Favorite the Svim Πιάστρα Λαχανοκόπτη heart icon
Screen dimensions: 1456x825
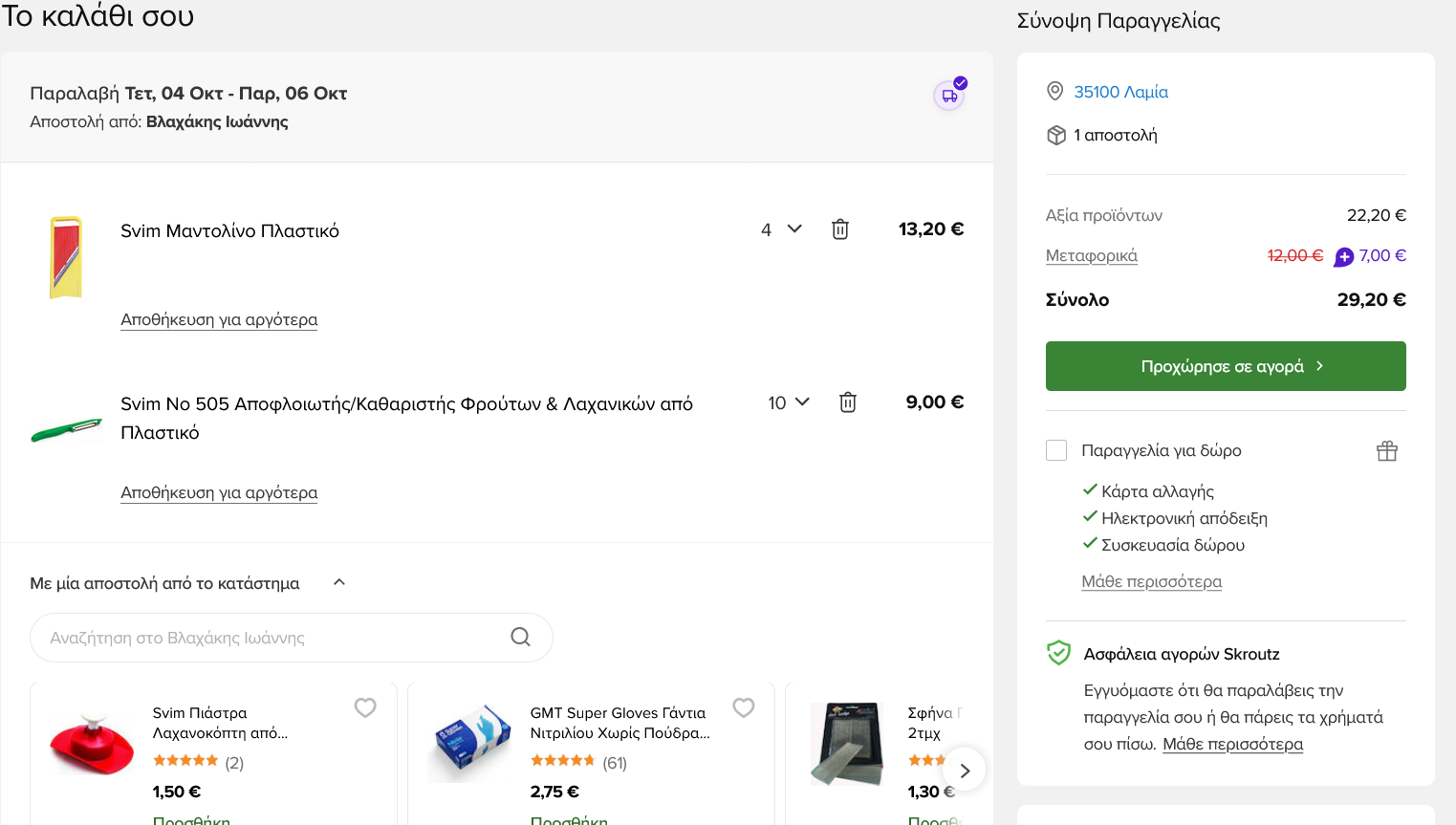click(x=365, y=707)
